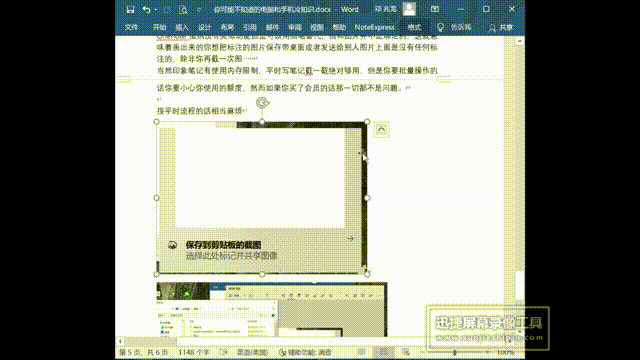640x360 pixels.
Task: Click the second screenshot image below the selected picture
Action: [x=272, y=309]
